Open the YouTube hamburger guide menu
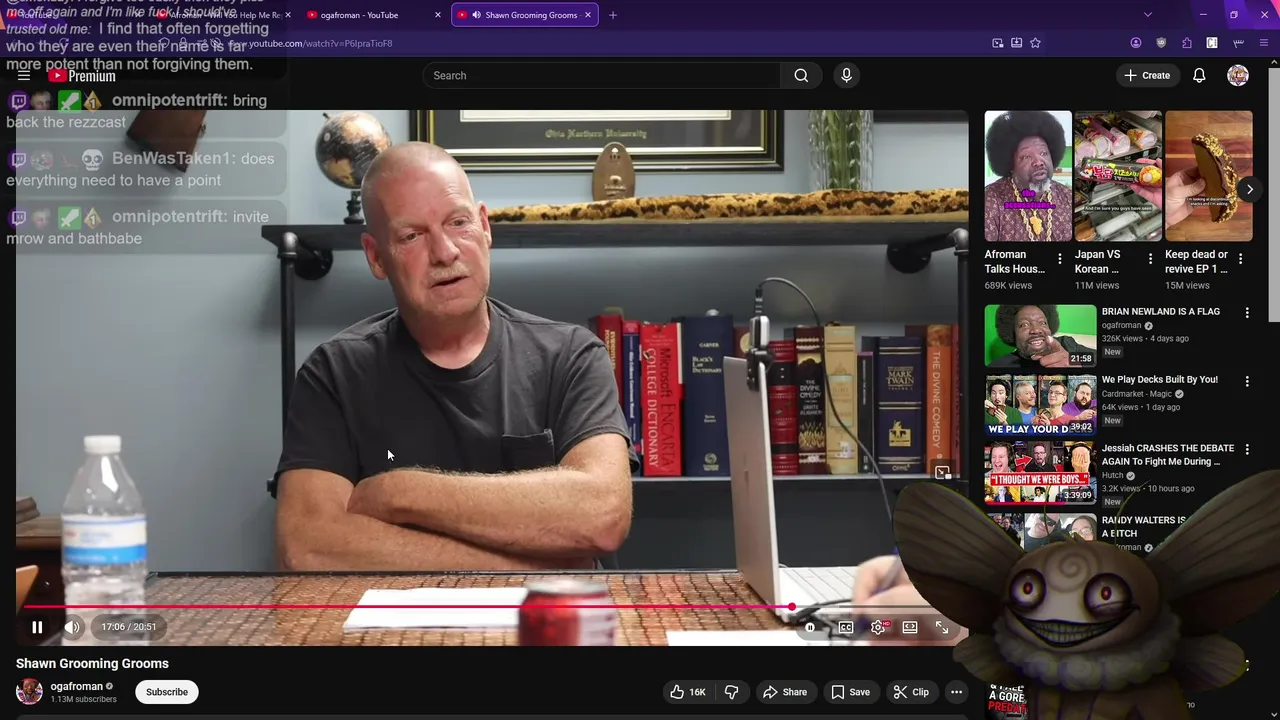 [x=24, y=75]
